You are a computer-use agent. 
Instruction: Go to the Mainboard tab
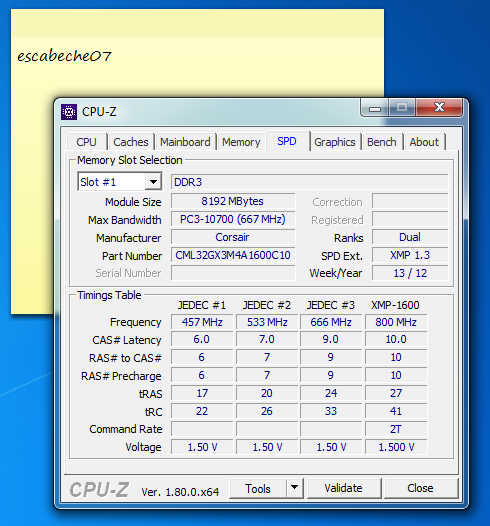(185, 142)
